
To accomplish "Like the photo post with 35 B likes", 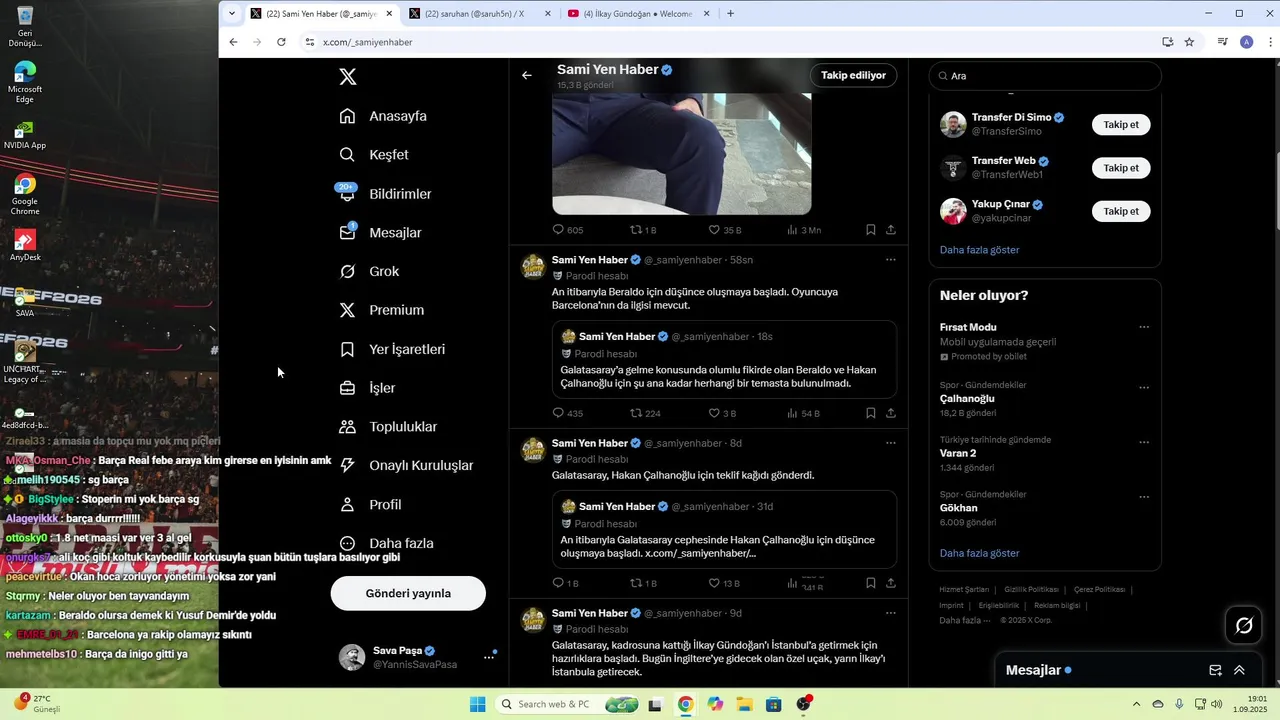I will click(724, 230).
